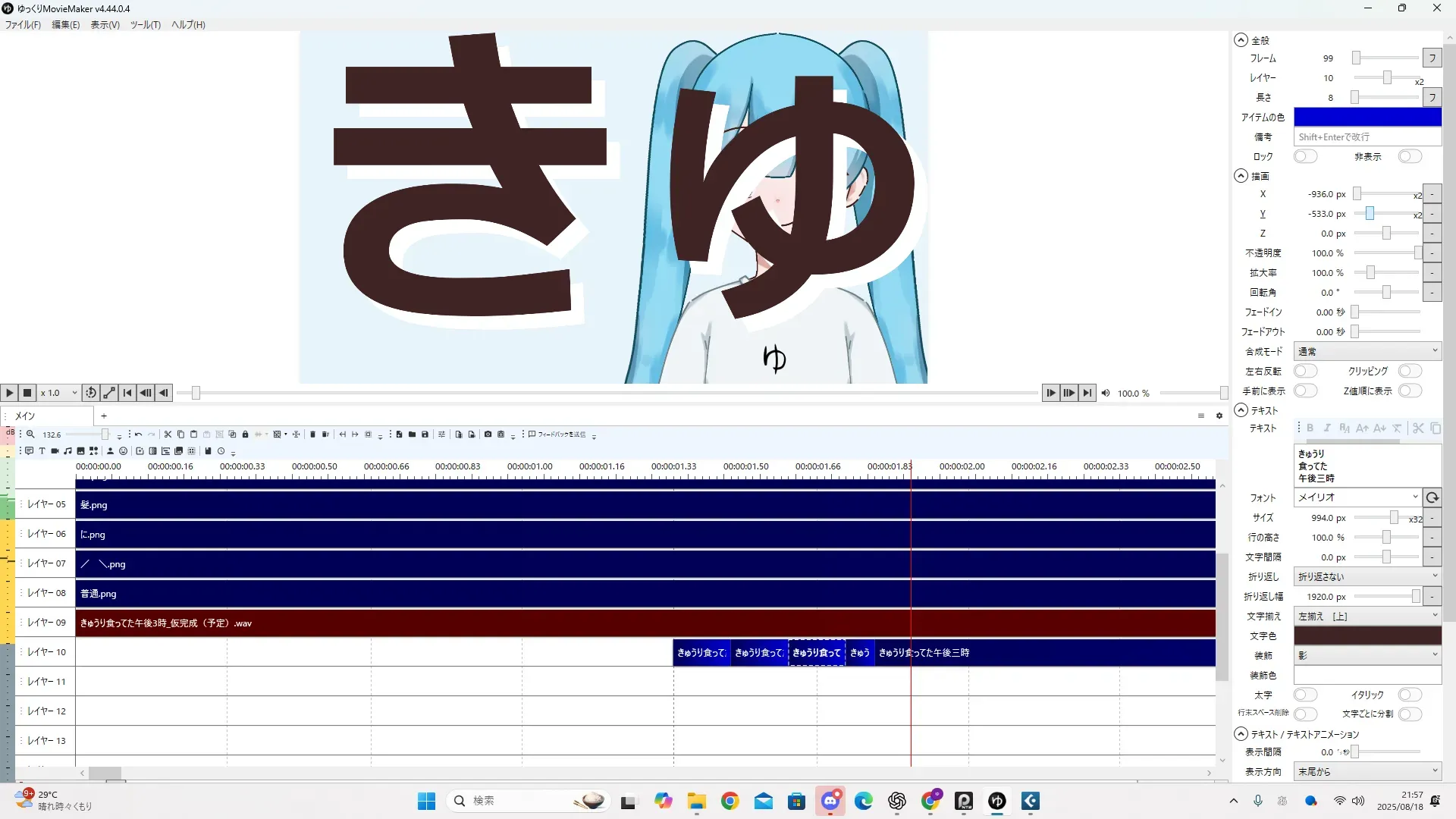Collapse the 描画 section expander
The height and width of the screenshot is (819, 1456).
[1241, 176]
